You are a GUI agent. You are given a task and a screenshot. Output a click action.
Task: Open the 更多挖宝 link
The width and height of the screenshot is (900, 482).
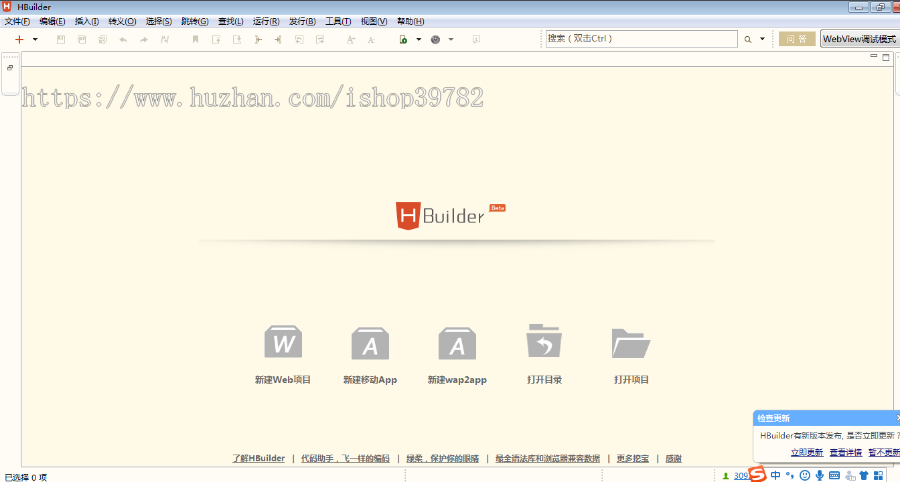(x=633, y=458)
